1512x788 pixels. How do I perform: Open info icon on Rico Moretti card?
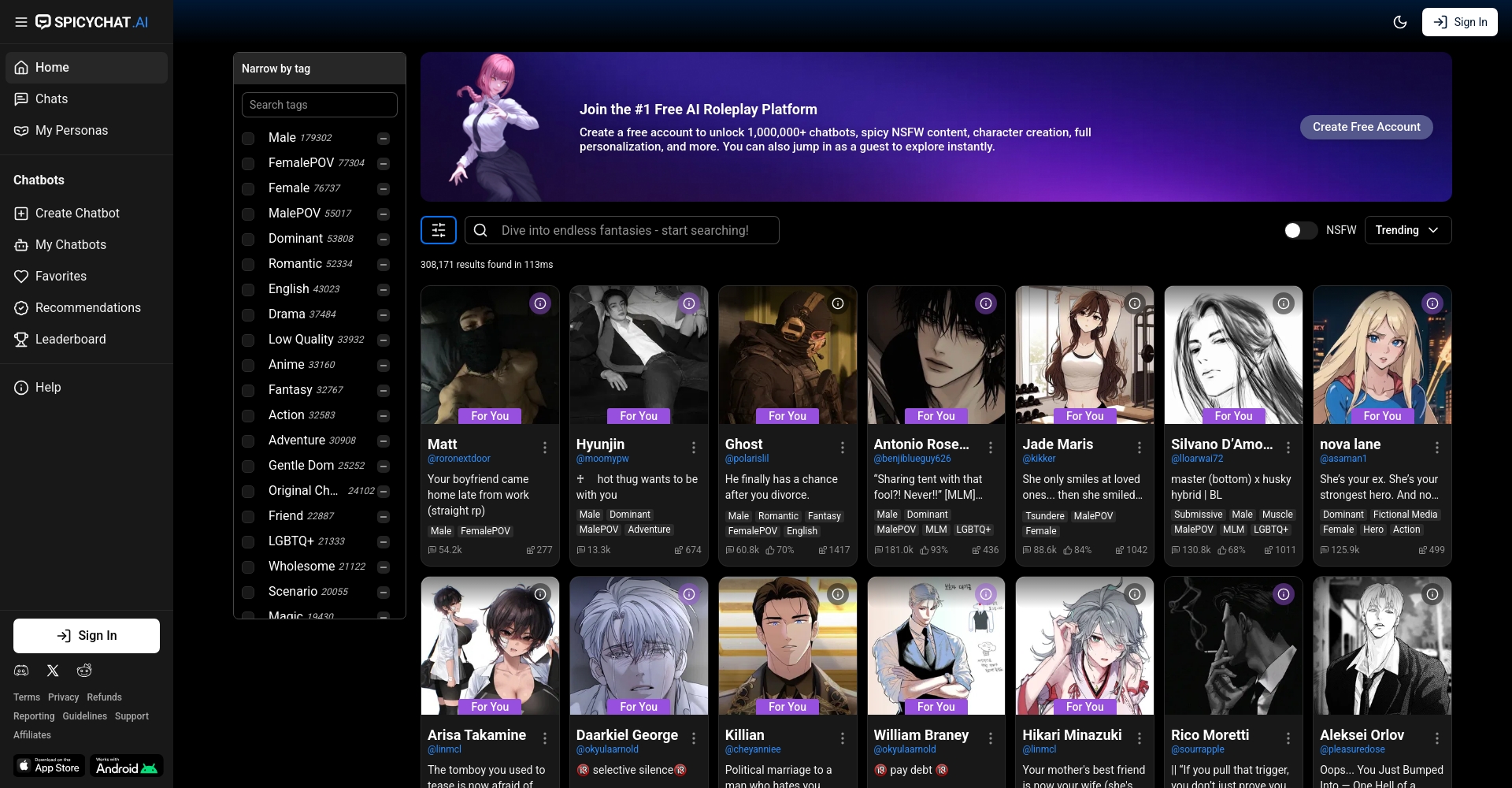[1284, 594]
